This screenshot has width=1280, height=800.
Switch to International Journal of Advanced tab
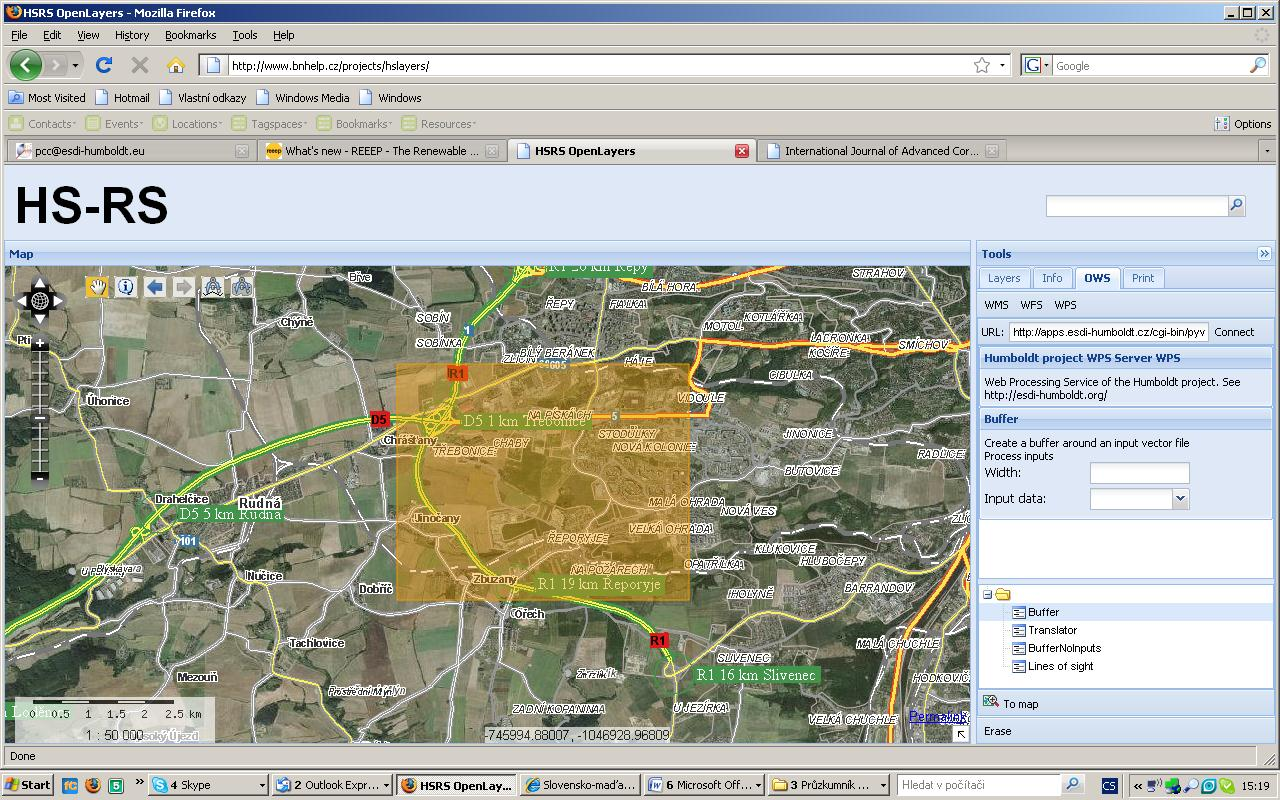point(881,151)
